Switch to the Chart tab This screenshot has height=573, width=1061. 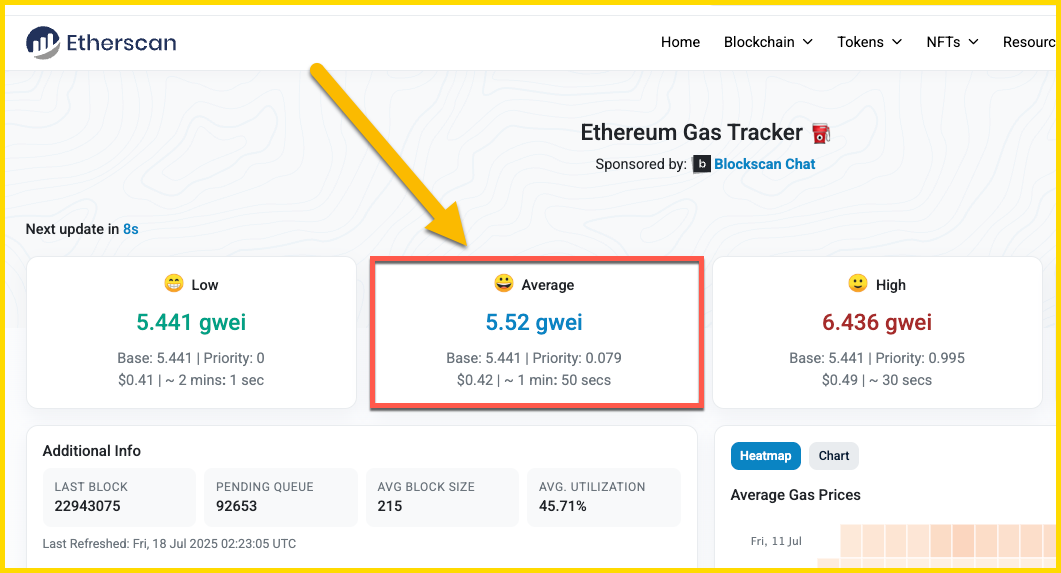tap(834, 456)
